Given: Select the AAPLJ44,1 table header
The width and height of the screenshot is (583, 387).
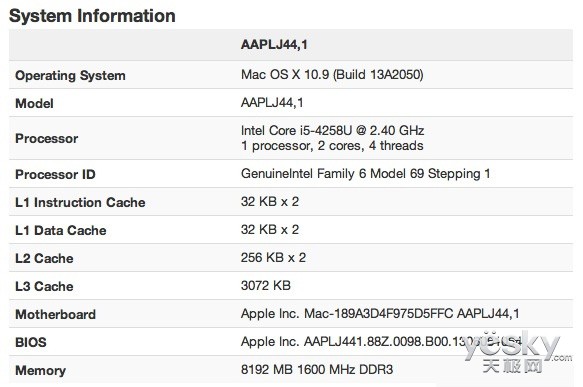Looking at the screenshot, I should tap(274, 45).
